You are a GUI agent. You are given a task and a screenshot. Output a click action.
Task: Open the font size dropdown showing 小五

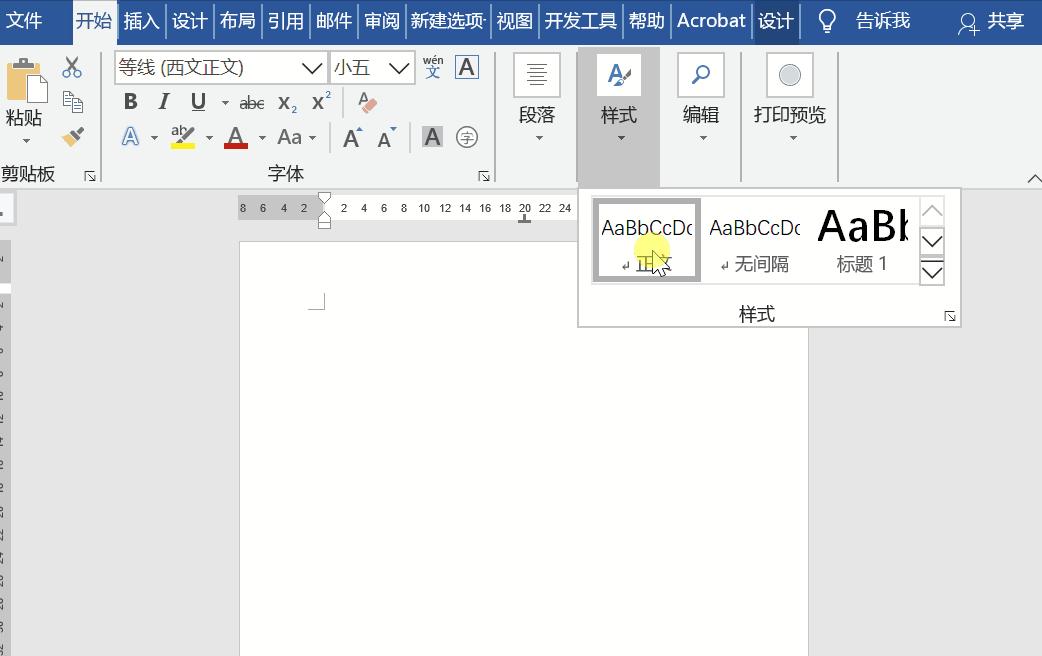click(x=398, y=67)
